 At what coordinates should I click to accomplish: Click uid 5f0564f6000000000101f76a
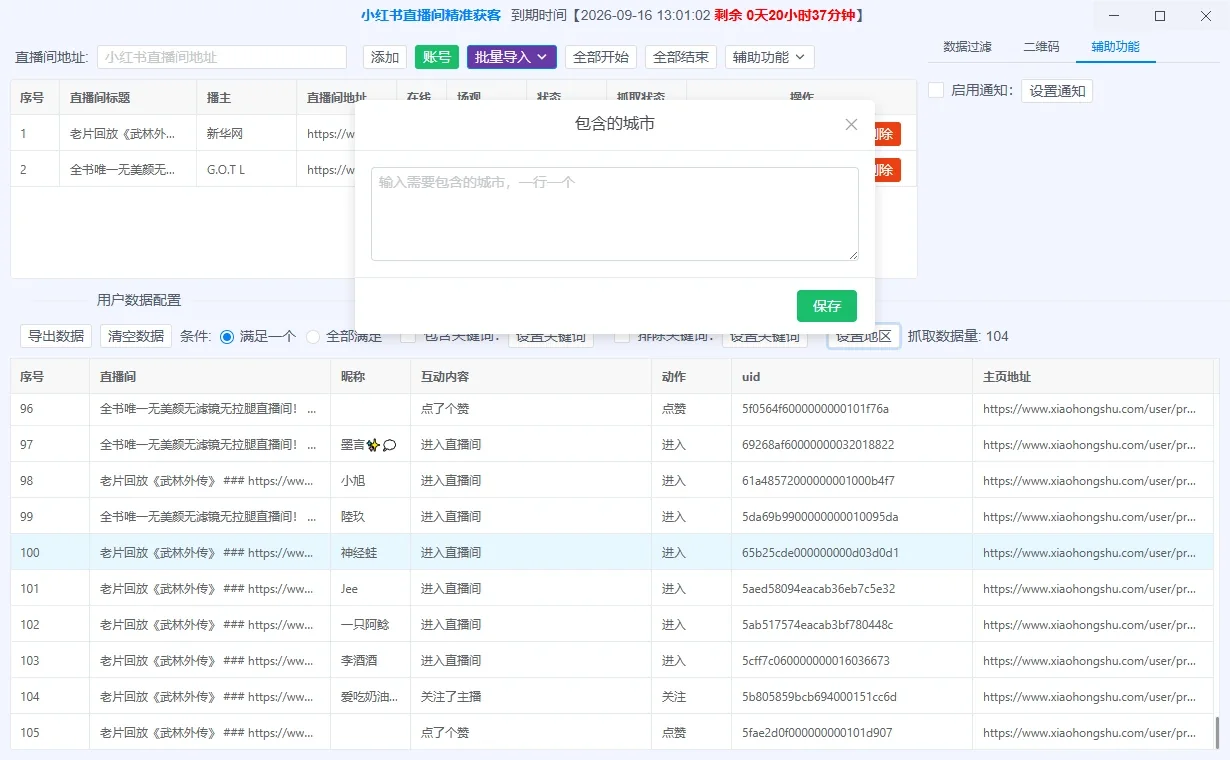click(x=815, y=408)
